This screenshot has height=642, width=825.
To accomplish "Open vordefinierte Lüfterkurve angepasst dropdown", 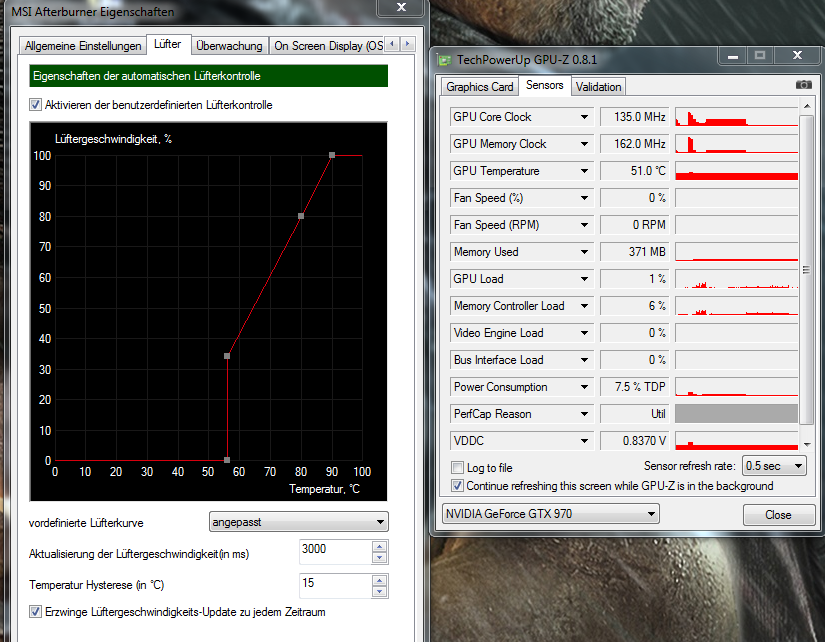I will (x=298, y=522).
